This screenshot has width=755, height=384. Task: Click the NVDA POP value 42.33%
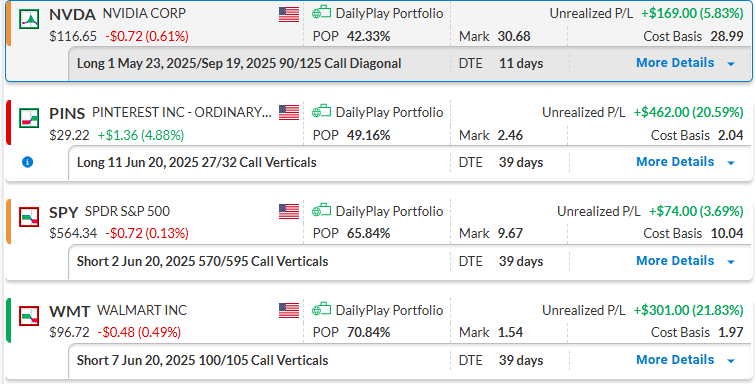pos(368,37)
